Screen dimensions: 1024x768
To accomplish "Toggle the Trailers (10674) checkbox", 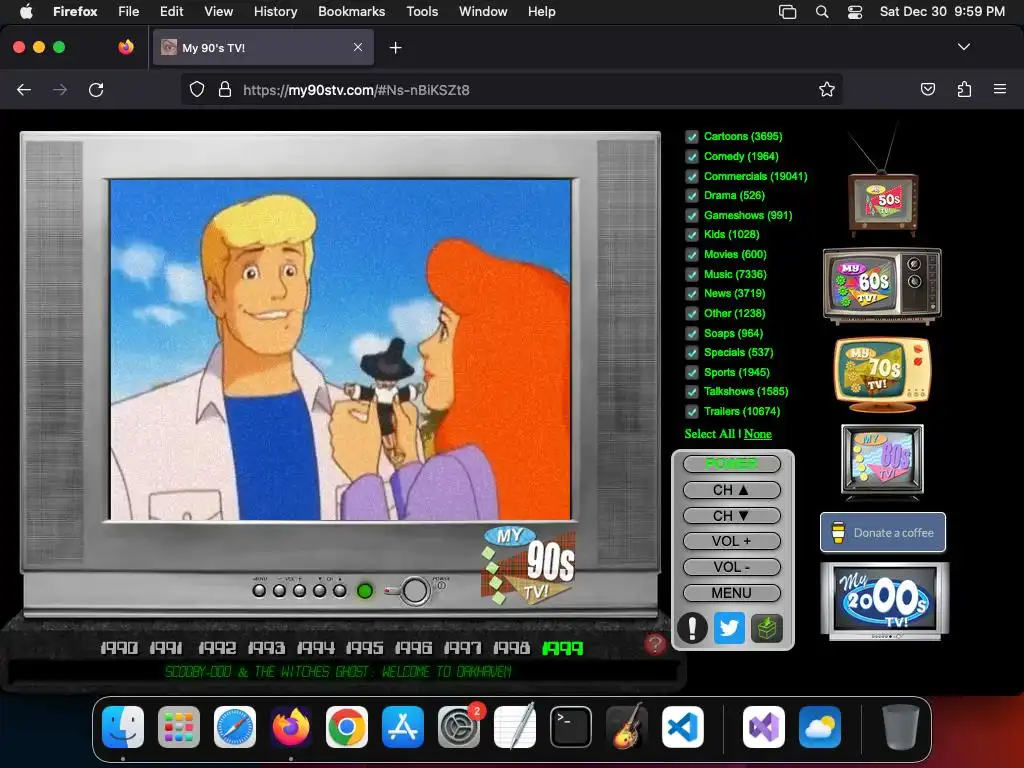I will click(692, 411).
